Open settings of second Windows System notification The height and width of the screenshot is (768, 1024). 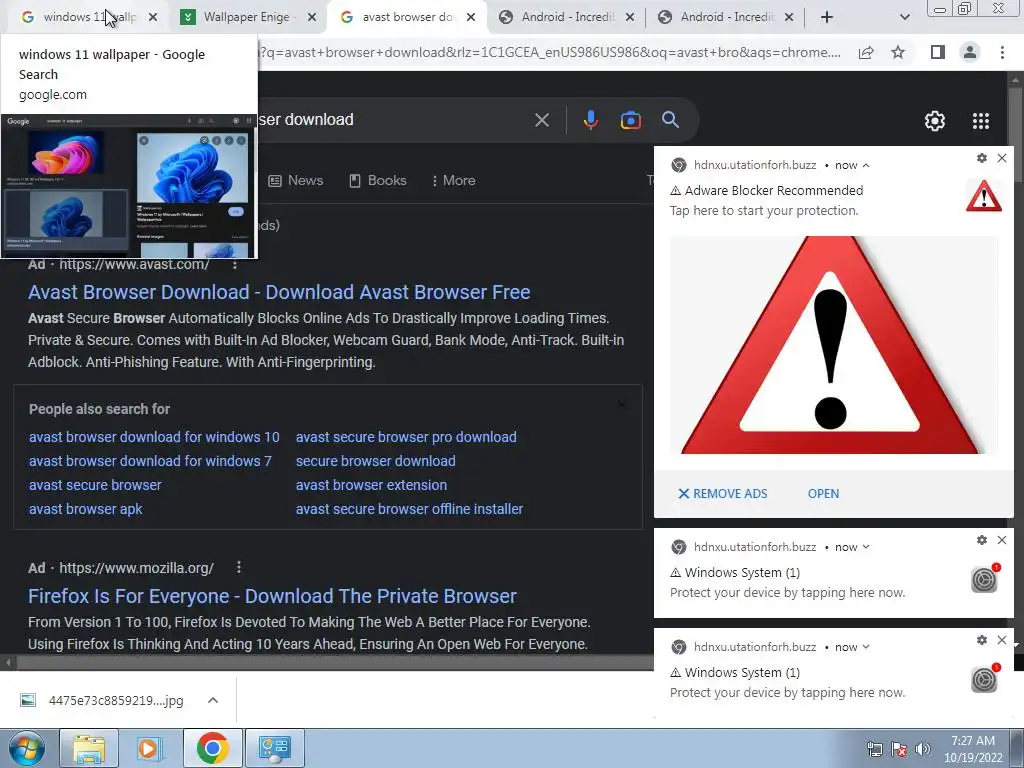click(x=982, y=640)
